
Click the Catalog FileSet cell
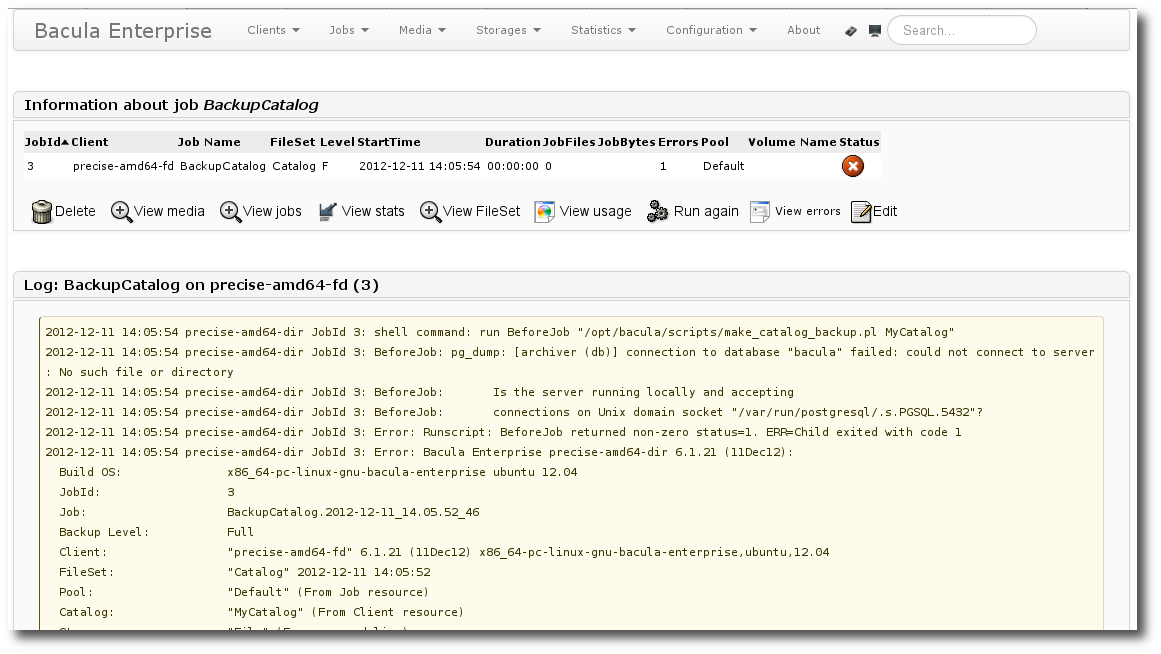click(294, 167)
